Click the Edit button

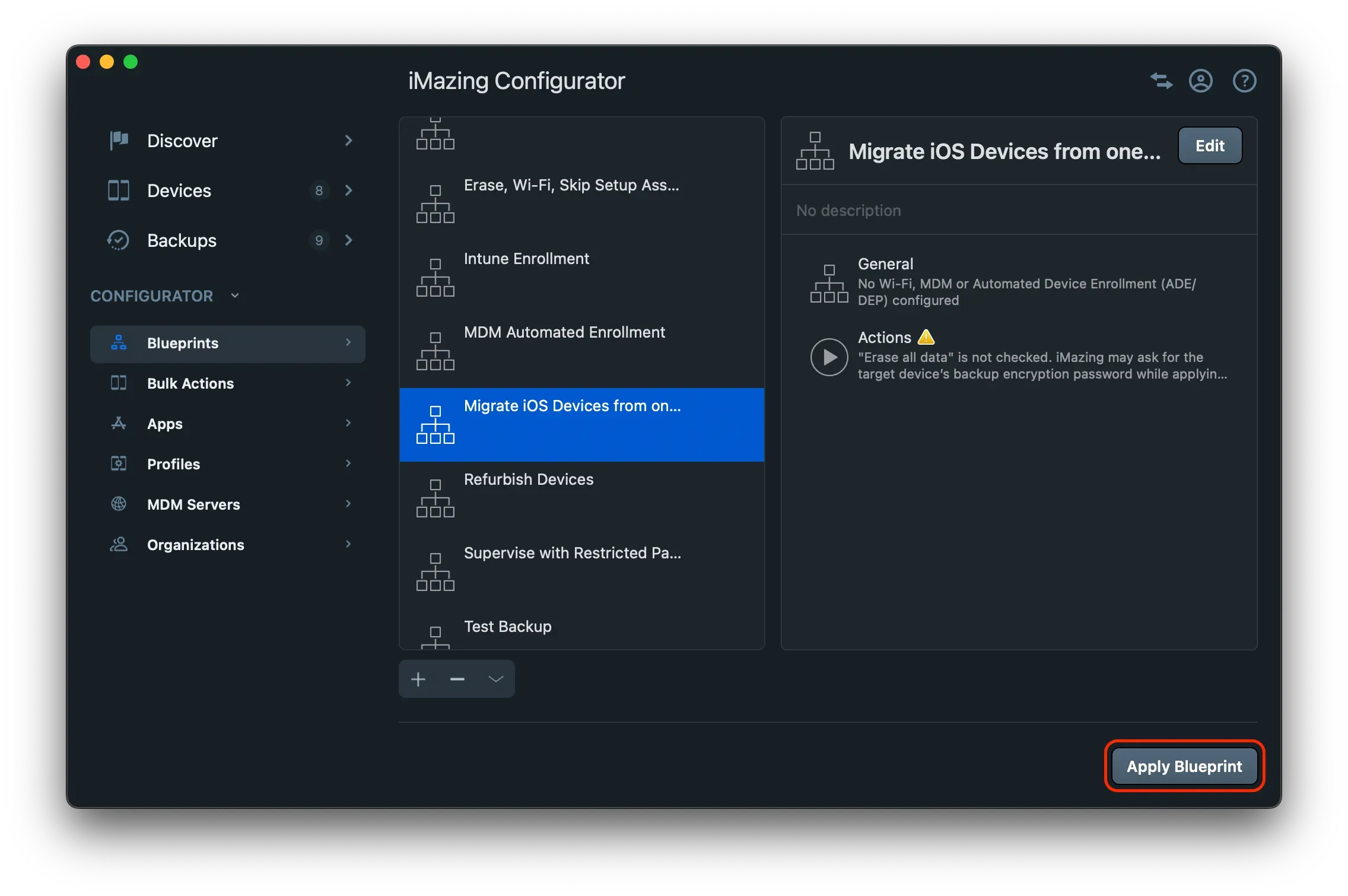pos(1209,145)
